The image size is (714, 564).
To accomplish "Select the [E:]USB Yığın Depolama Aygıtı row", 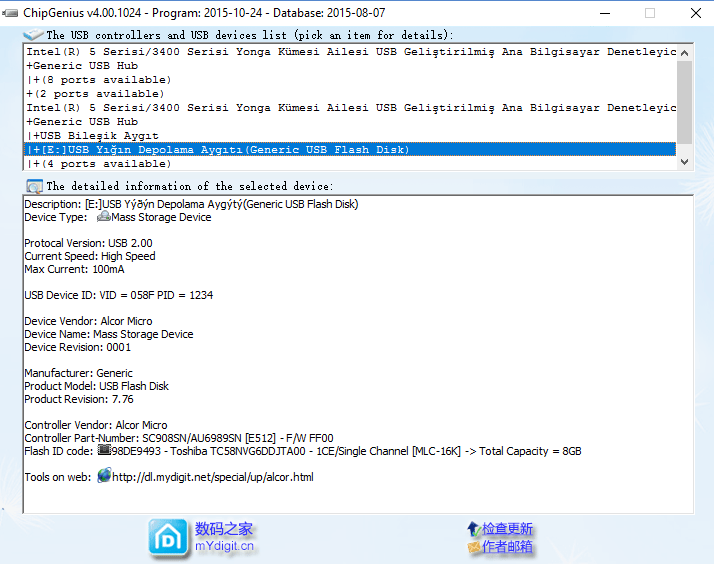I will (350, 150).
